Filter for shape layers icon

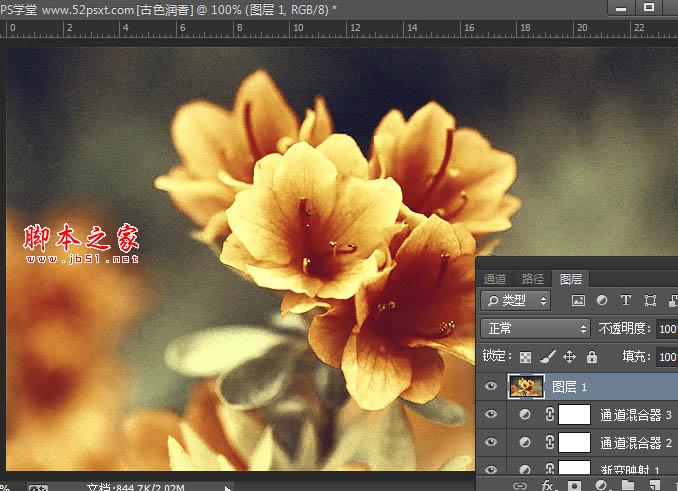click(x=650, y=300)
